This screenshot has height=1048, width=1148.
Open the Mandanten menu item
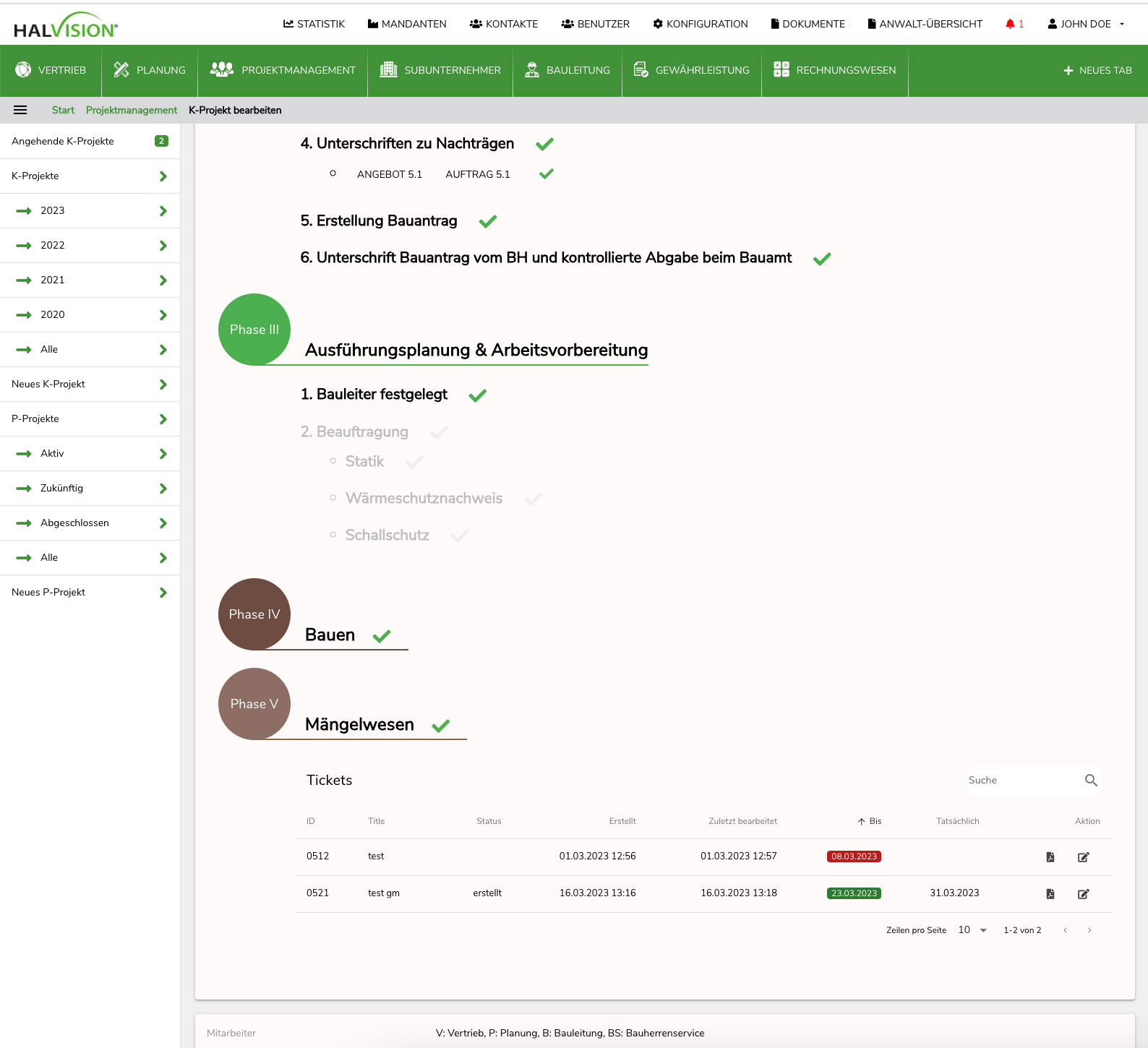[407, 24]
